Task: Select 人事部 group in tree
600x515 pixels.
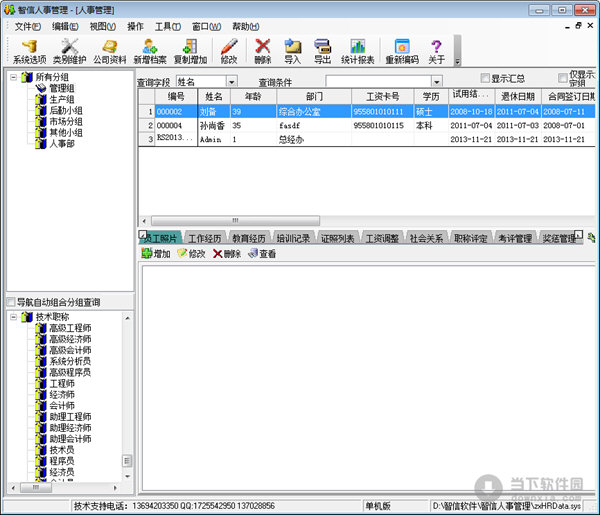Action: click(x=61, y=143)
